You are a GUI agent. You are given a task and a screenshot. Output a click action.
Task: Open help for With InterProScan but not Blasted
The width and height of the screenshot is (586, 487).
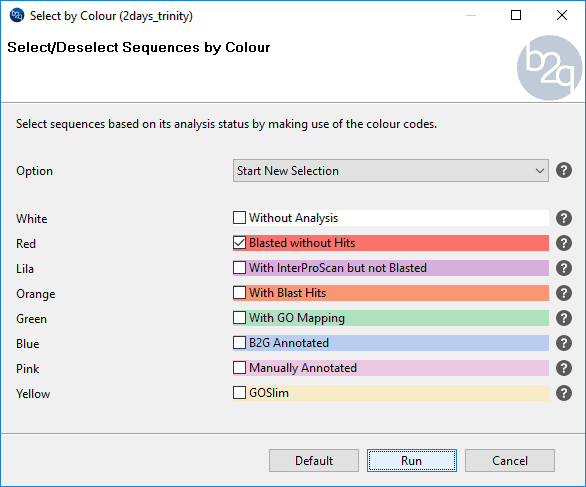pos(564,268)
